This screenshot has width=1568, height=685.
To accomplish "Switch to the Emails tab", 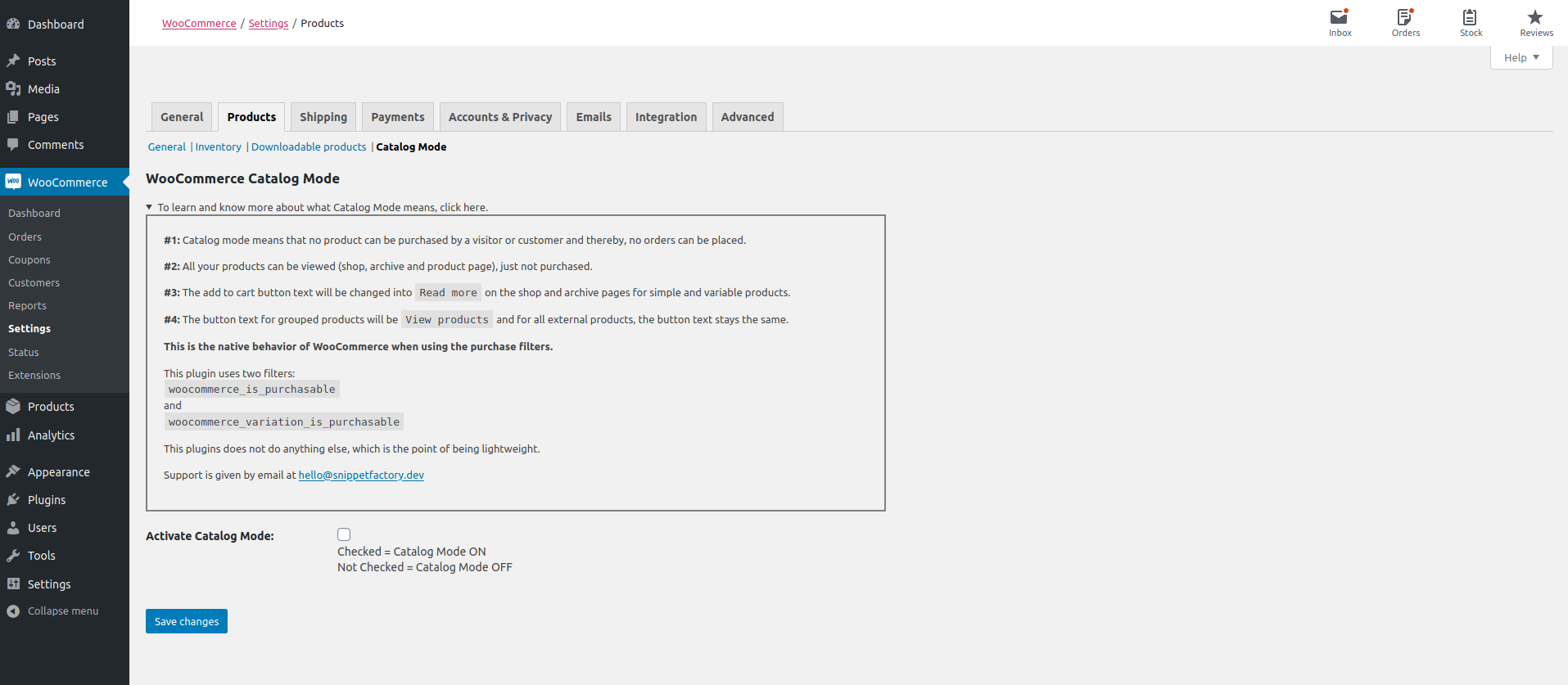I will click(594, 117).
